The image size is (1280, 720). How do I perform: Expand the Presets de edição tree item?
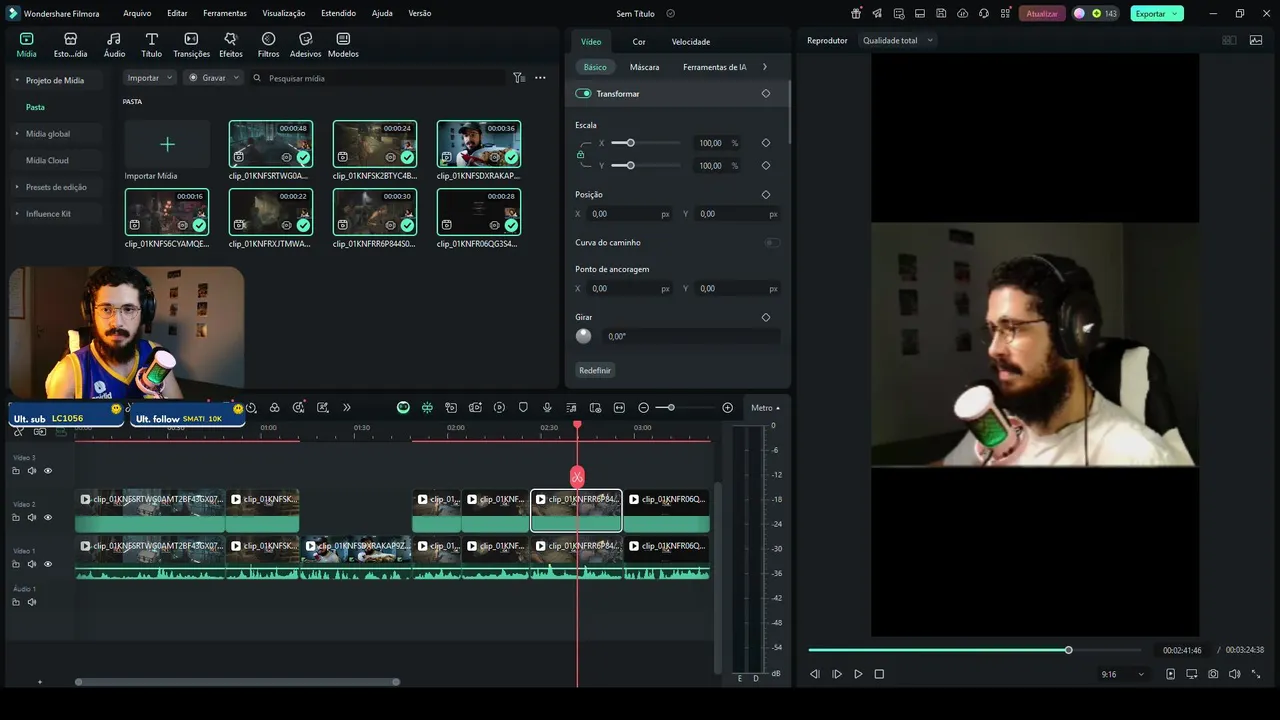click(17, 187)
